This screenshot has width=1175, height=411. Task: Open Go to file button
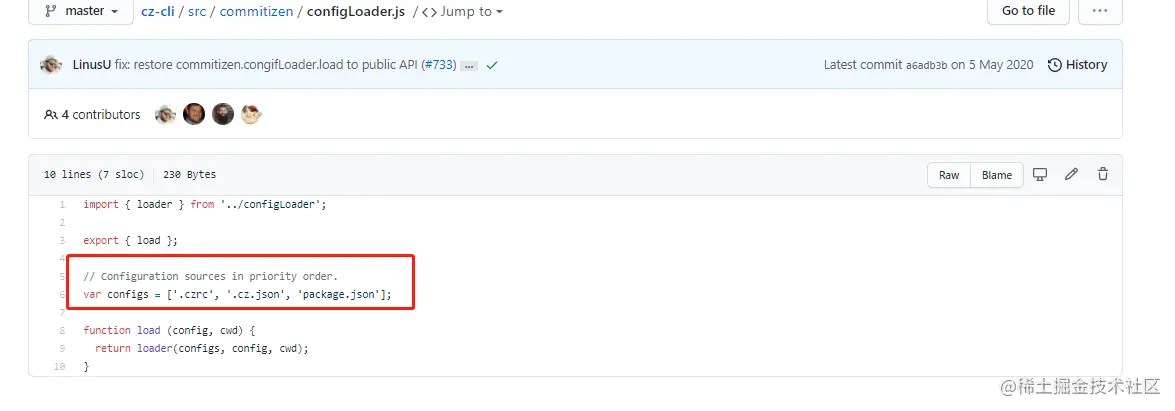(x=1028, y=11)
